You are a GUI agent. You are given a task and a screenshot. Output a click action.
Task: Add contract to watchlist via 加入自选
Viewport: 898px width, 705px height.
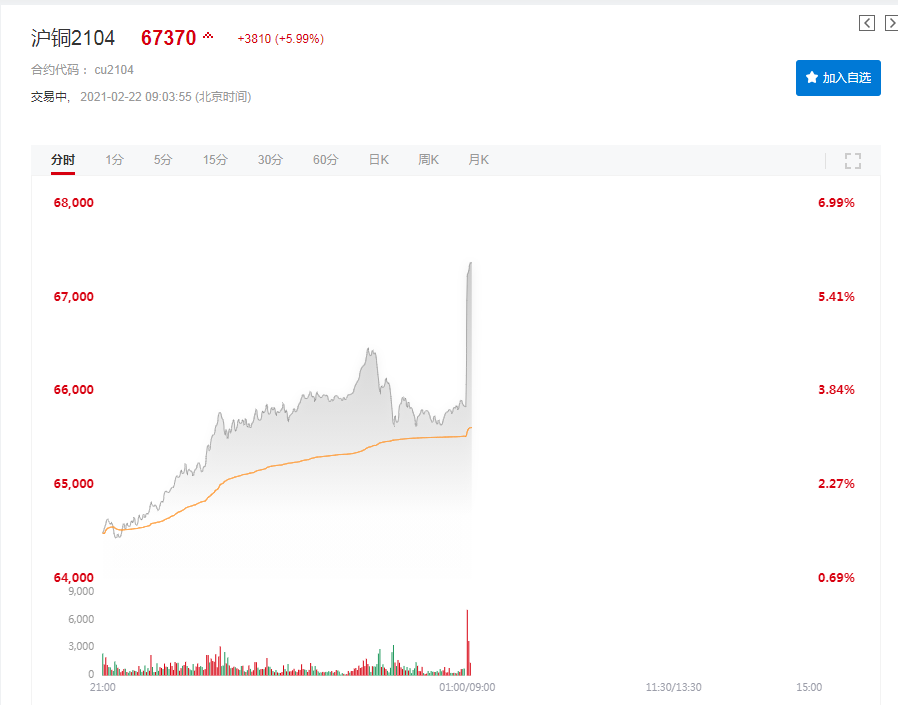coord(838,78)
